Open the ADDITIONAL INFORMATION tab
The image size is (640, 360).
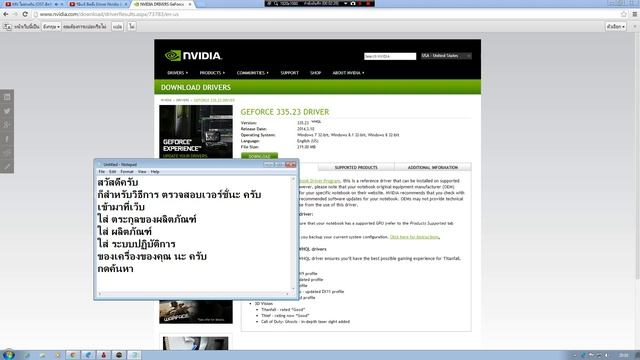[433, 167]
